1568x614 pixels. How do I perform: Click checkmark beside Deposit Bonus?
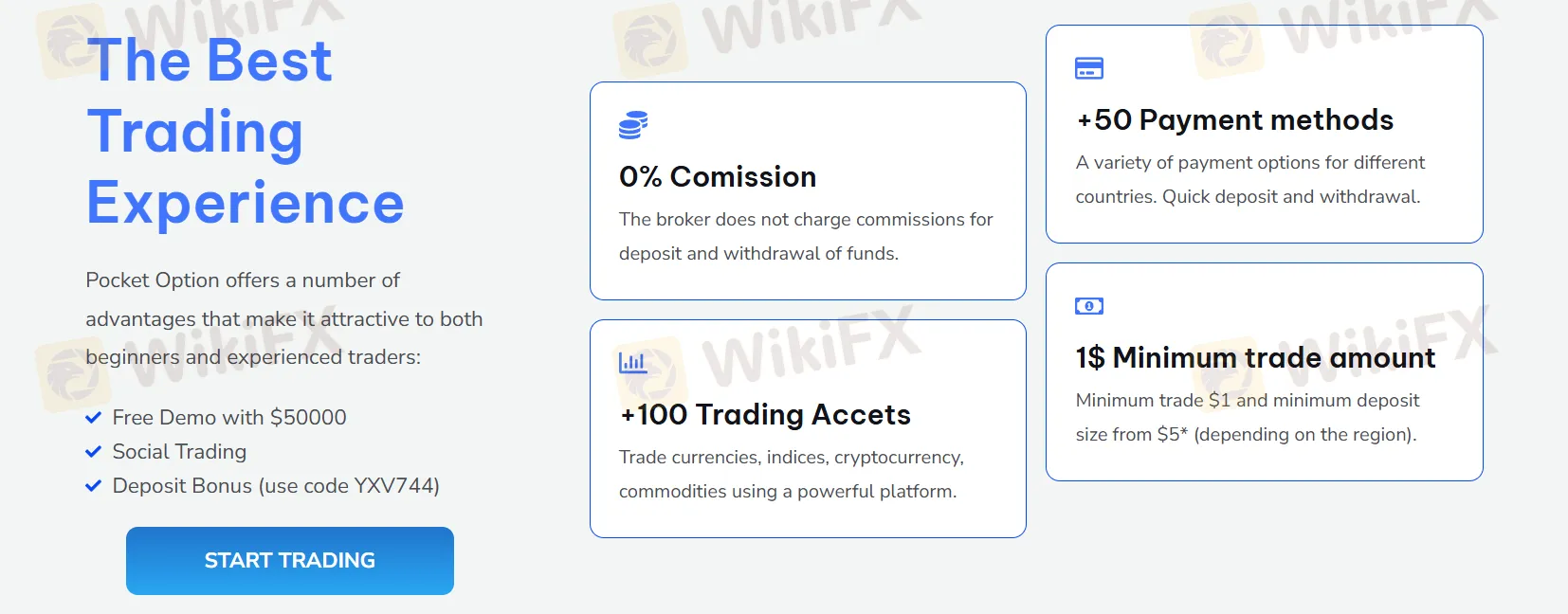pos(93,486)
